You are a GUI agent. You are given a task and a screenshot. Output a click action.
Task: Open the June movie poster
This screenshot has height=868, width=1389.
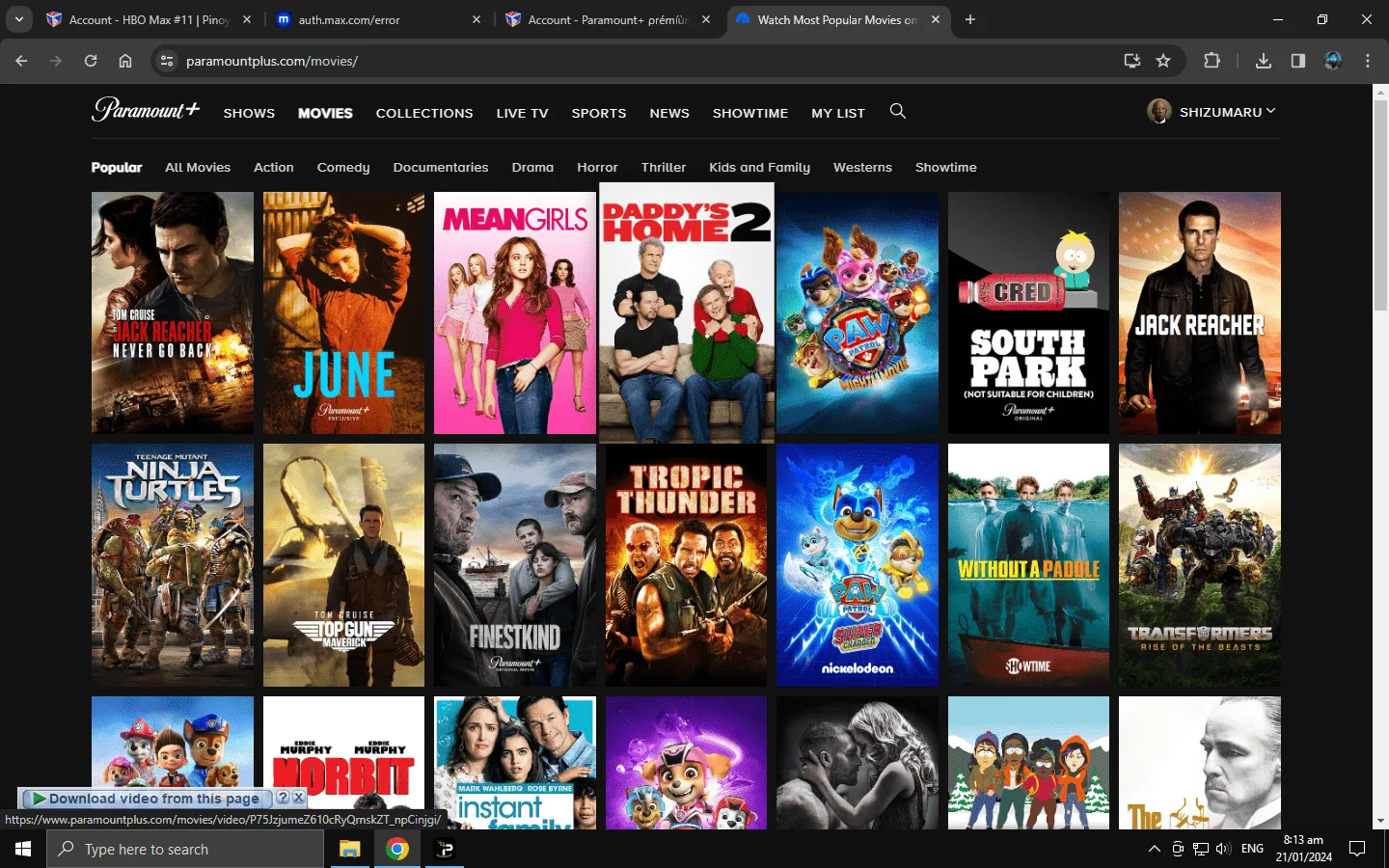pyautogui.click(x=343, y=312)
